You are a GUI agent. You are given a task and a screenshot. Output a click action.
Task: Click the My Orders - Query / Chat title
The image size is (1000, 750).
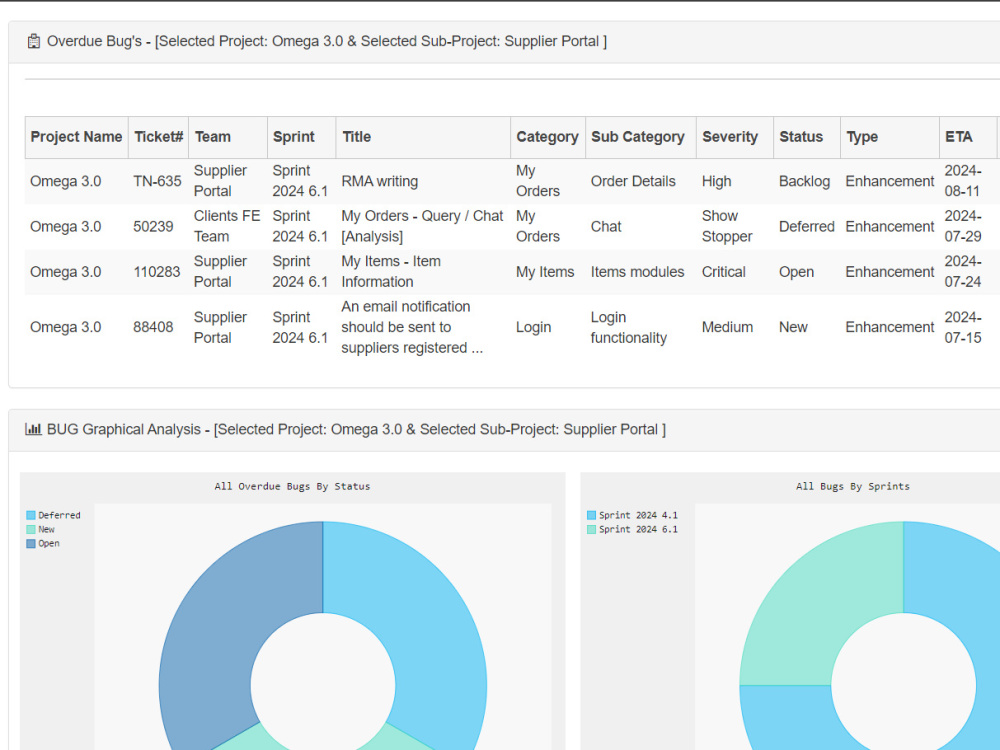(x=422, y=226)
